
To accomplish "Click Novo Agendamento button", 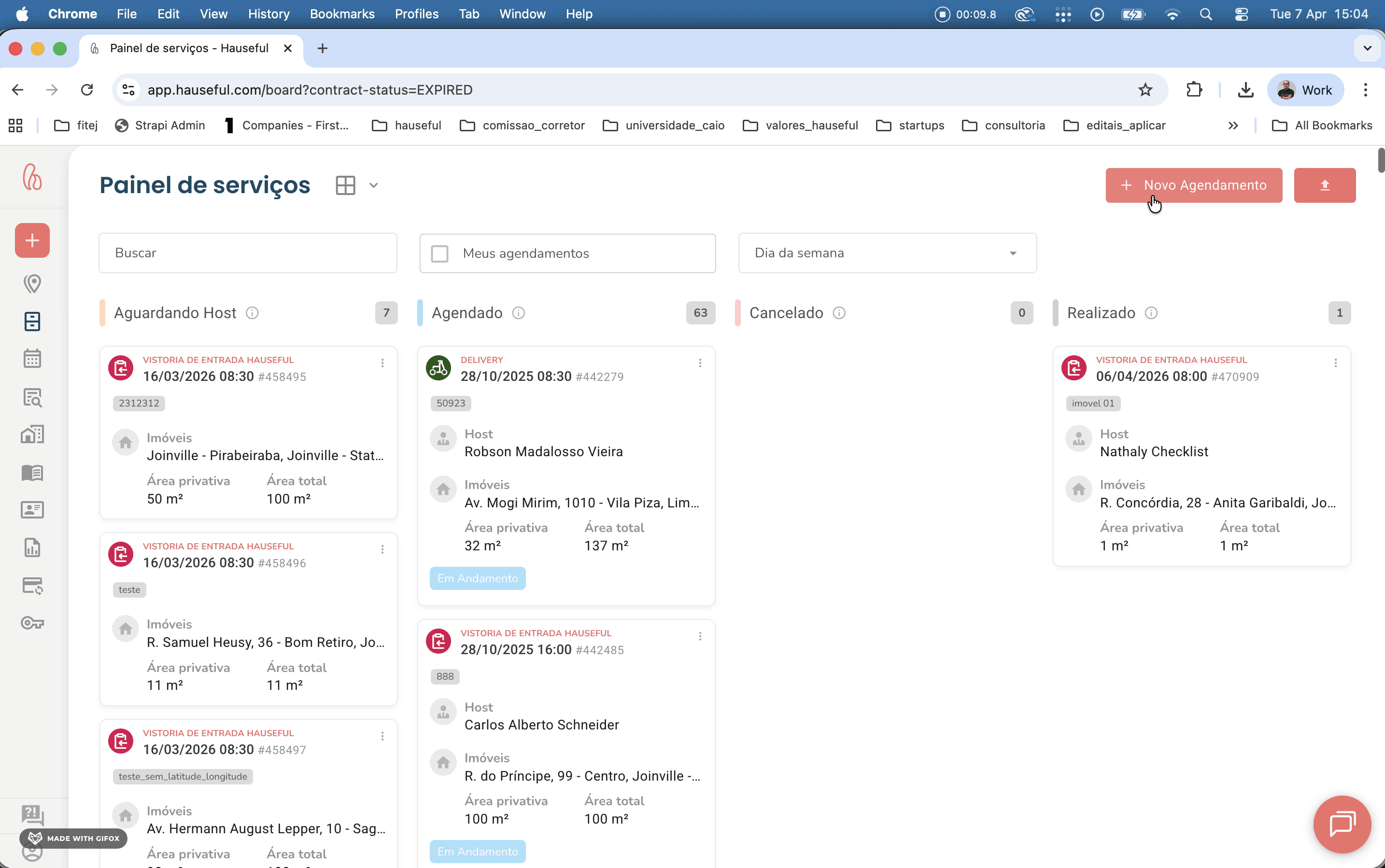I will (1193, 185).
